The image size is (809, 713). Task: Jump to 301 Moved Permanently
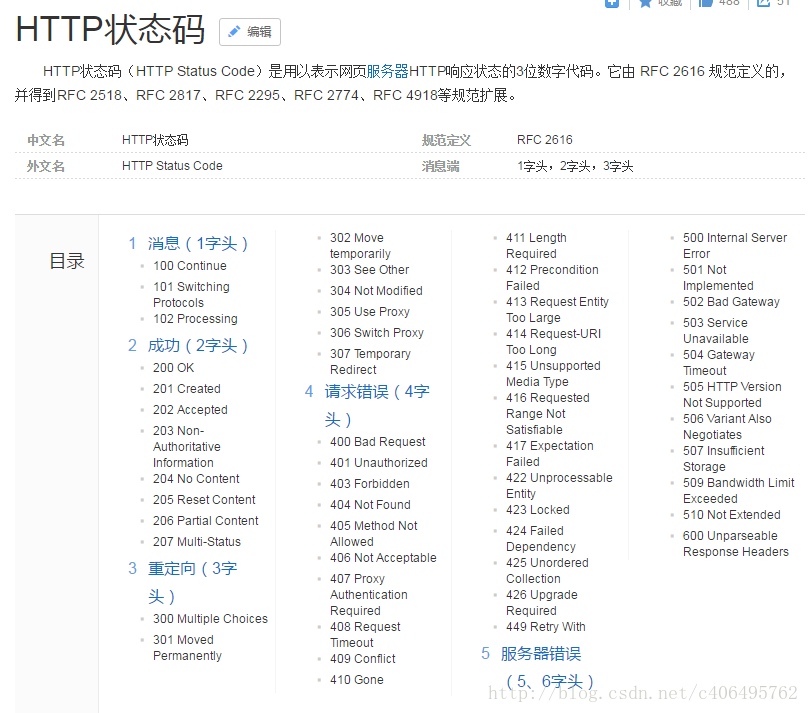(x=187, y=647)
